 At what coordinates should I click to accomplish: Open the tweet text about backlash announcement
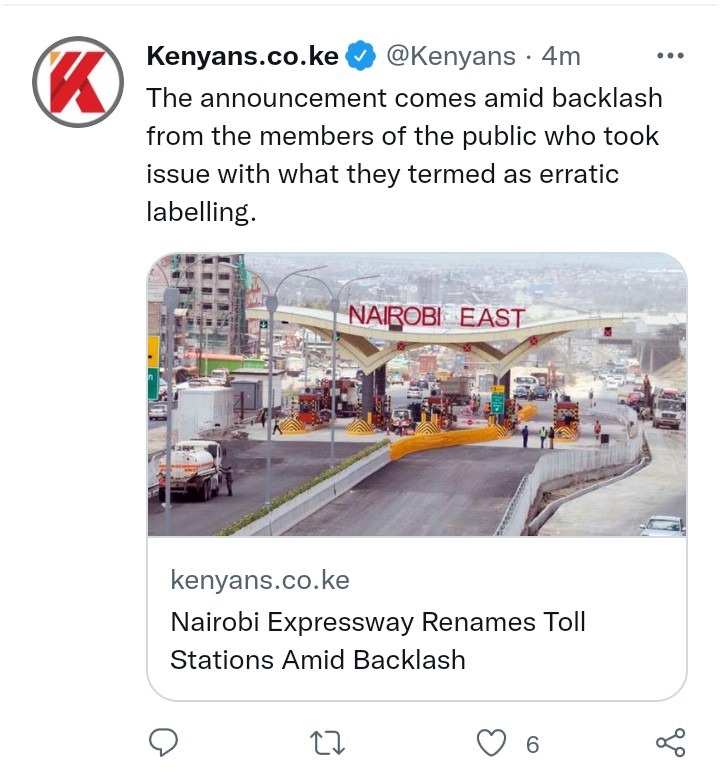[404, 155]
